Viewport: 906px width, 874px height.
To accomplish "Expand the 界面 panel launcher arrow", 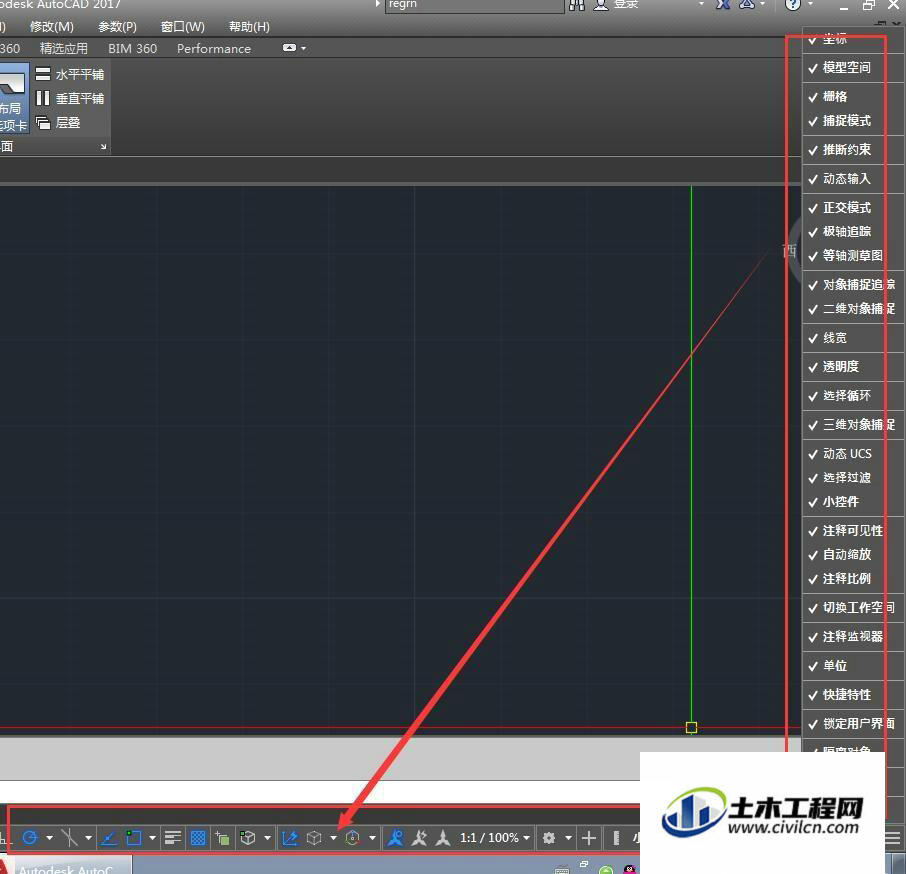I will pos(103,147).
